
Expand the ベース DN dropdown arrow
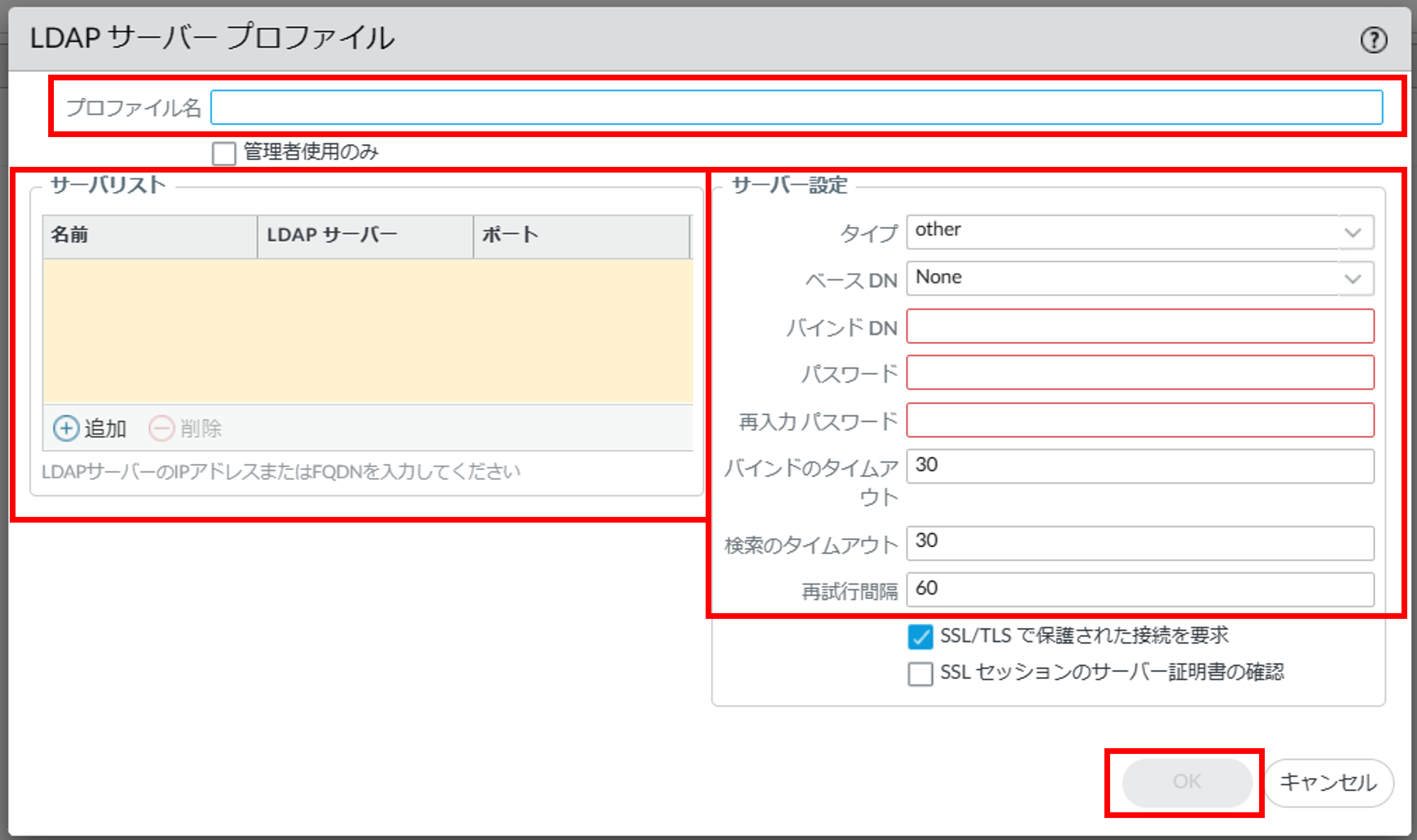pyautogui.click(x=1353, y=279)
